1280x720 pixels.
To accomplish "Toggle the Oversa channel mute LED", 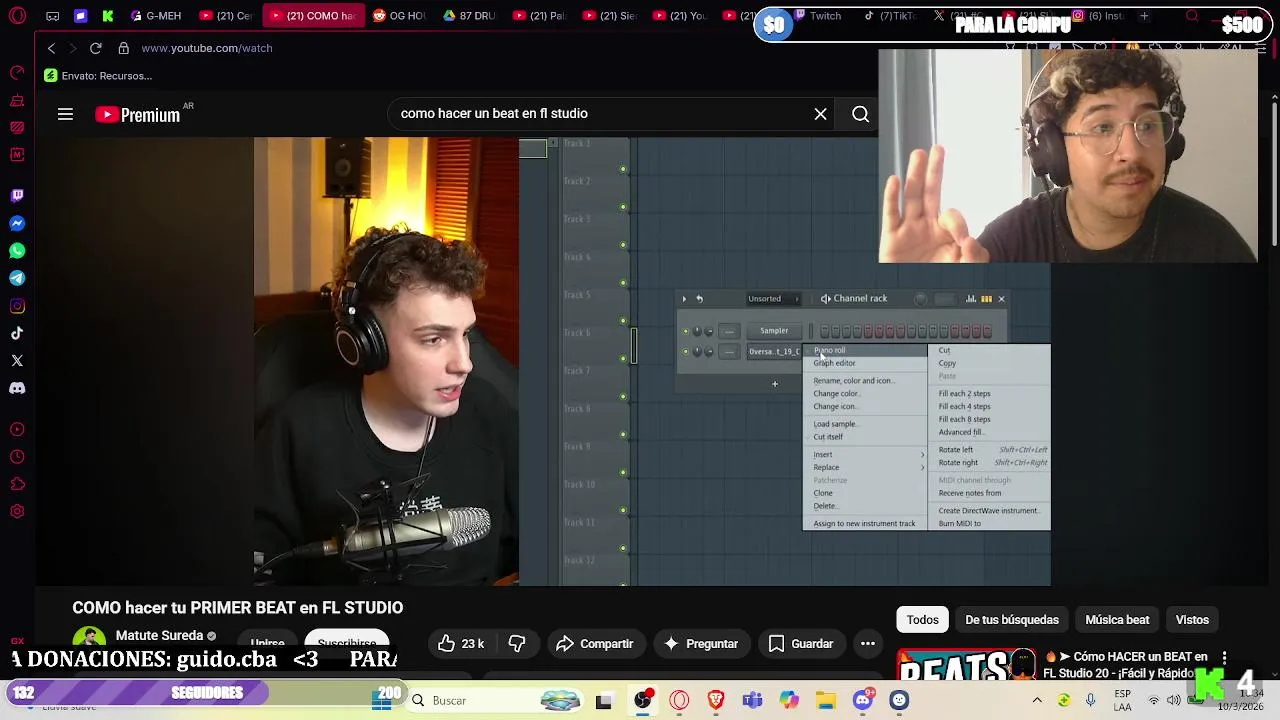I will pyautogui.click(x=685, y=352).
